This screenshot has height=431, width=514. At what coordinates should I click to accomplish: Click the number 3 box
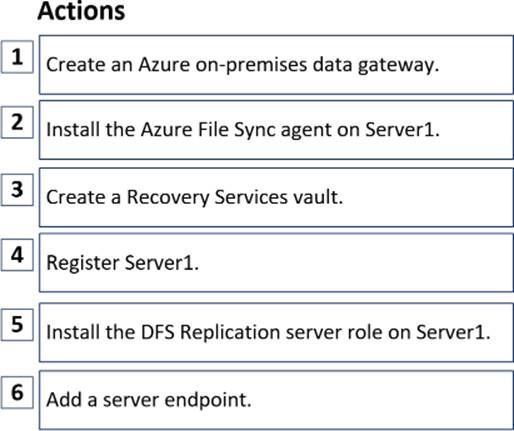(x=17, y=190)
